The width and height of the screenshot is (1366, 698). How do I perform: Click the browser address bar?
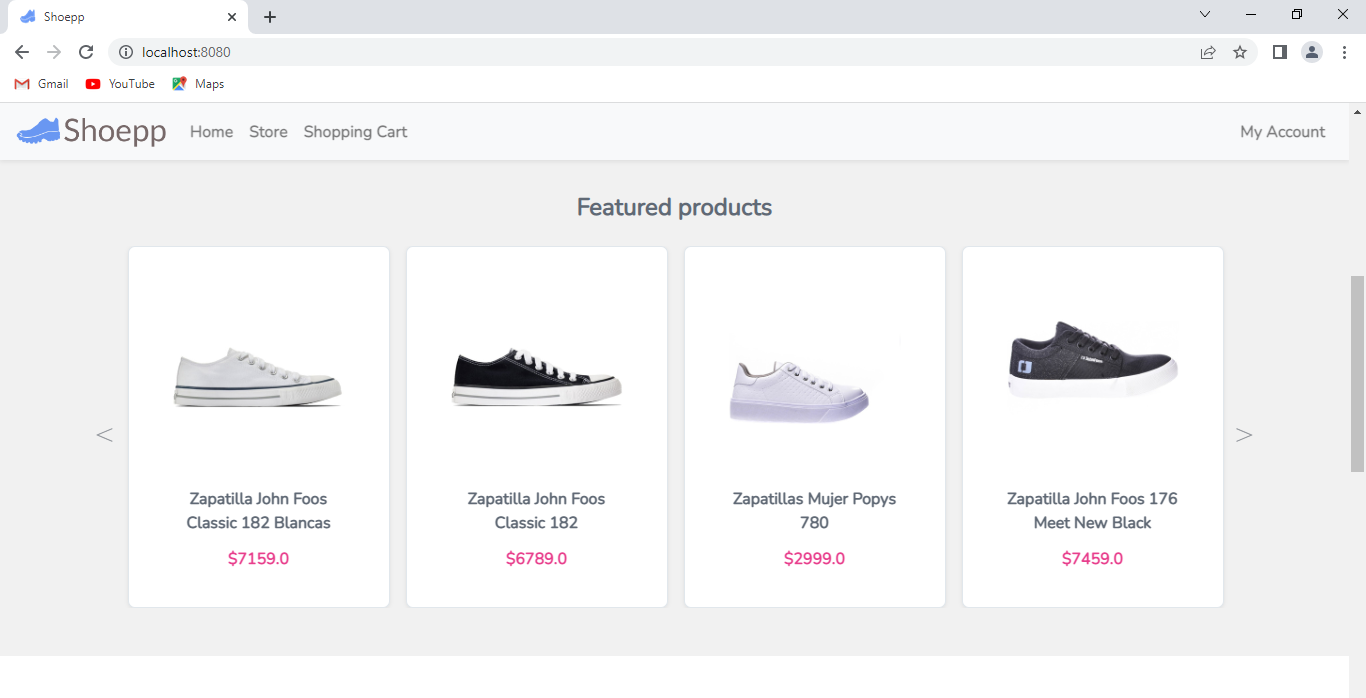400,52
